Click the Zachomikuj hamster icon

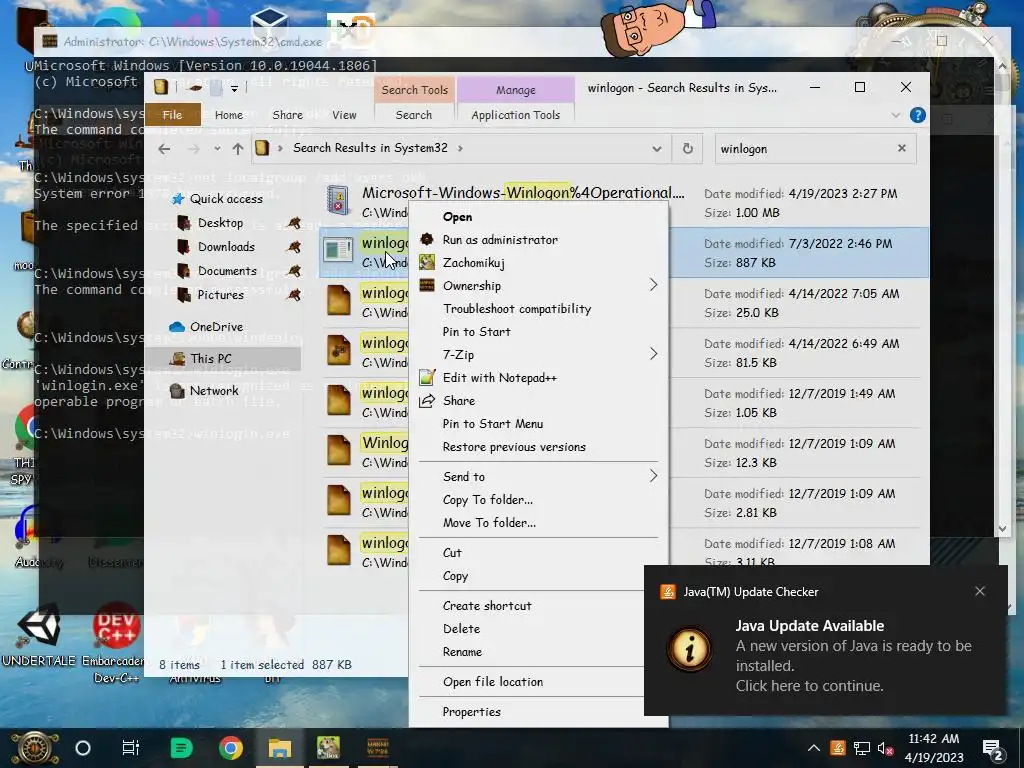coord(426,263)
